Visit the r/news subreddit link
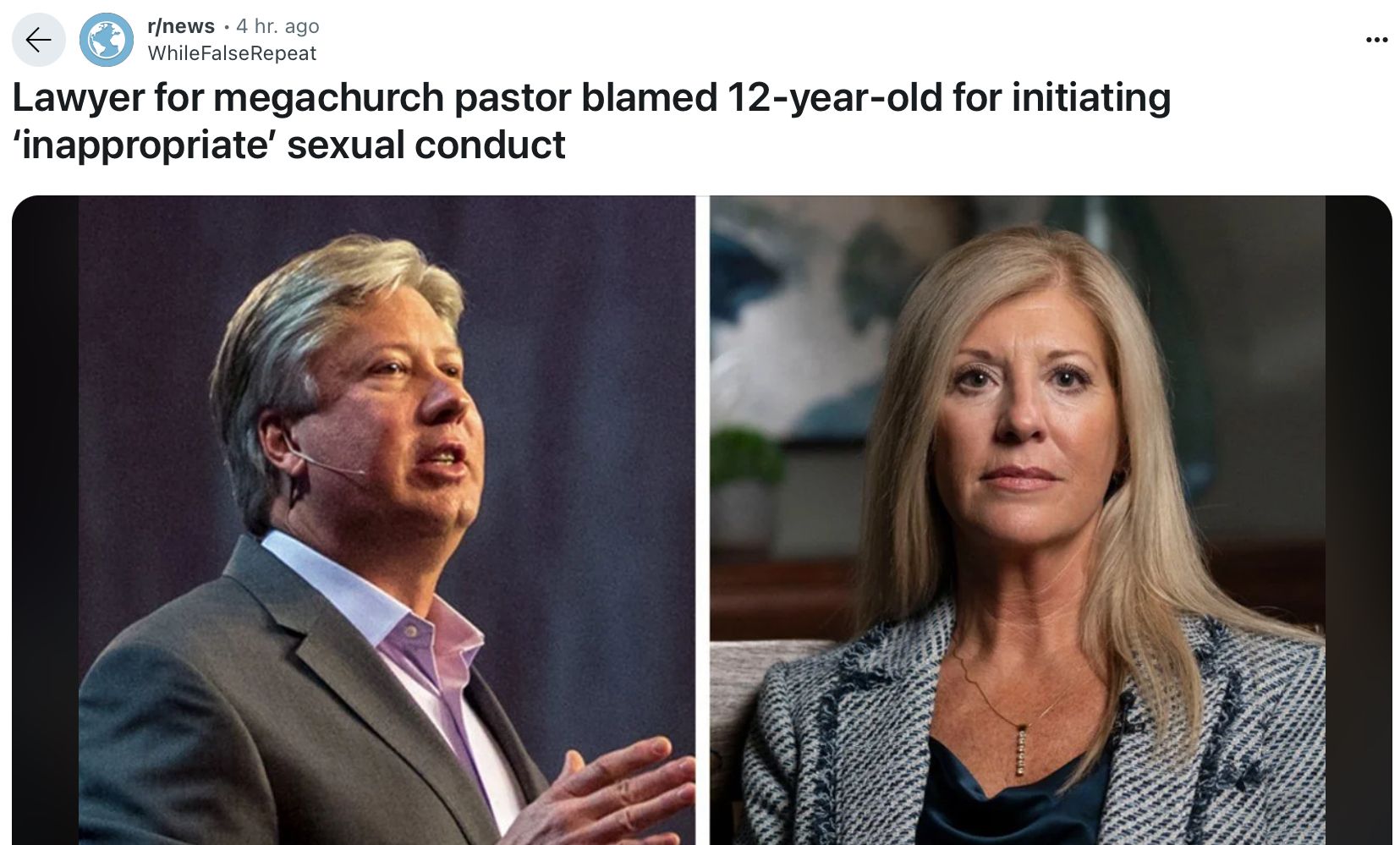Screen dimensions: 1400x845 181,26
